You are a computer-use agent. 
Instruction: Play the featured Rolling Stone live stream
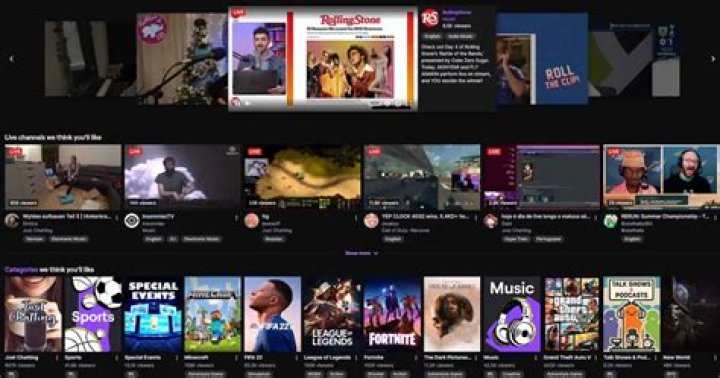click(322, 58)
